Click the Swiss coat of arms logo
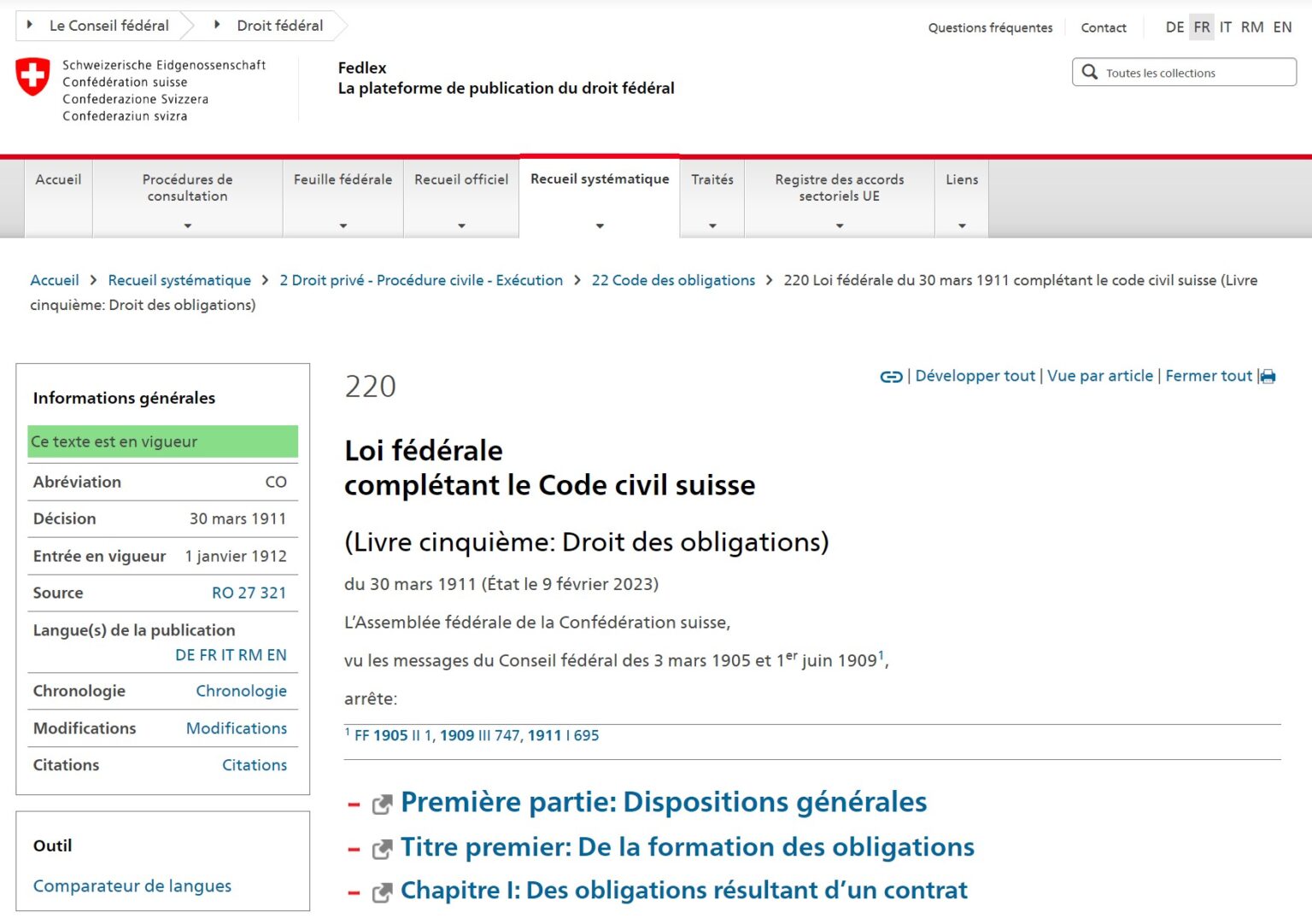Screen dimensions: 1312x924 [33, 77]
